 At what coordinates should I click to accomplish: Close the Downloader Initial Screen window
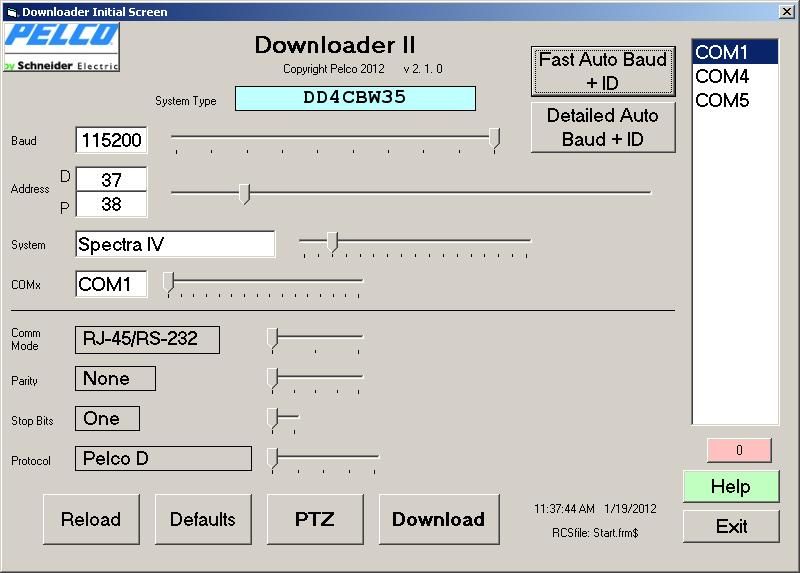tap(787, 11)
